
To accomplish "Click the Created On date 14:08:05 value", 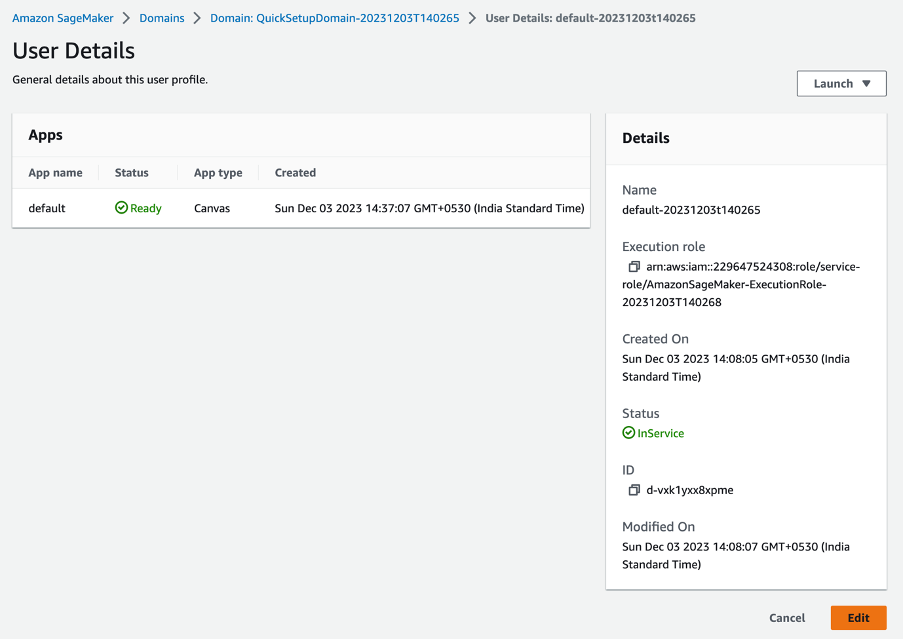I will 736,368.
